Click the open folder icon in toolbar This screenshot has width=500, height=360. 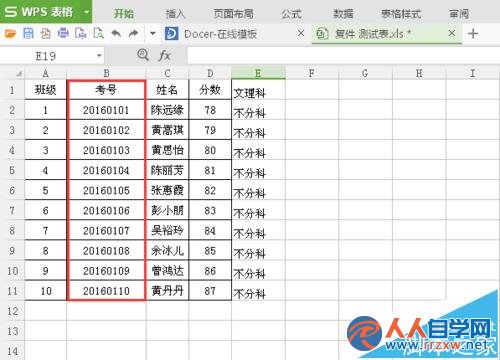point(10,33)
